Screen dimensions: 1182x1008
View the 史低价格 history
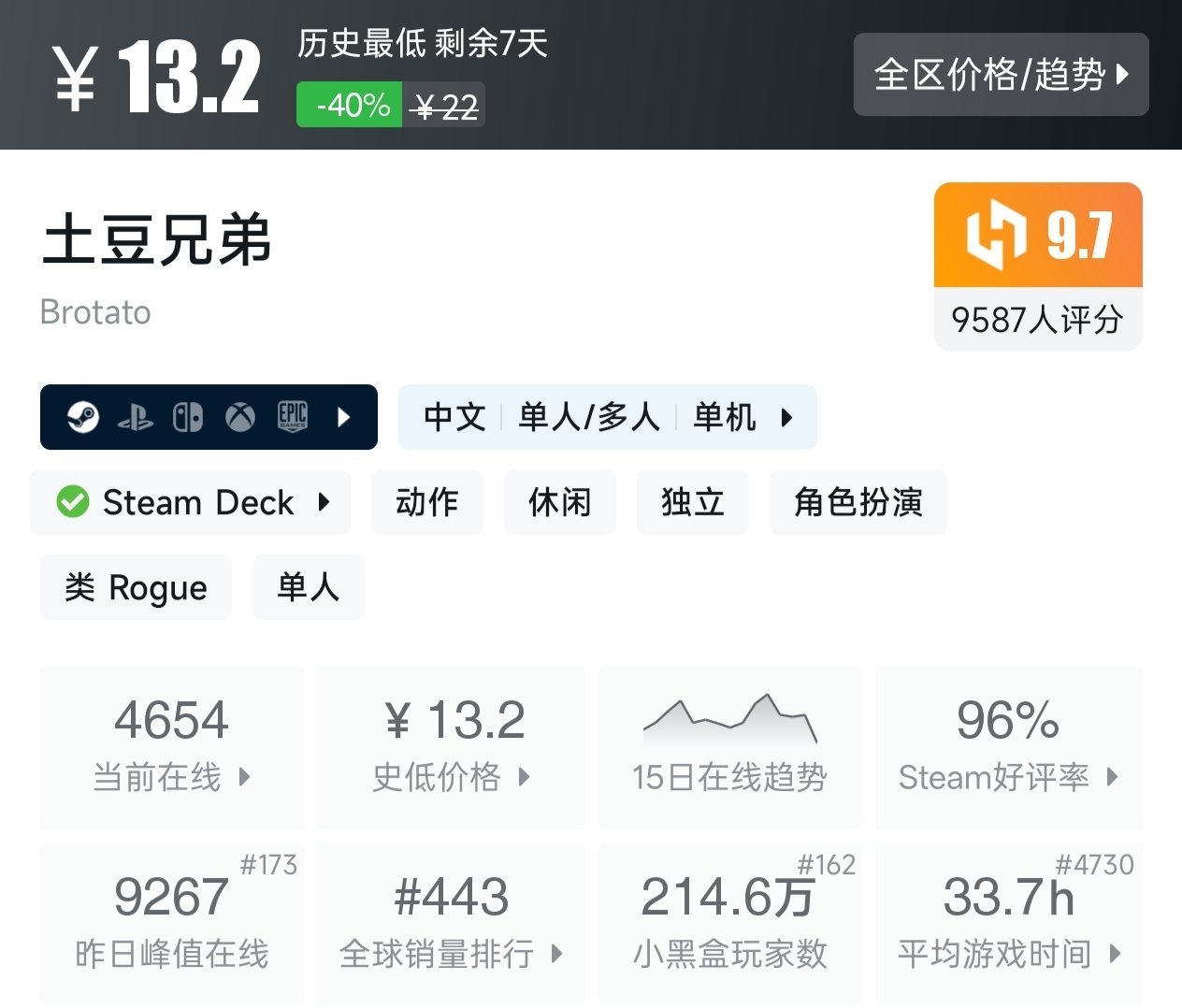click(x=452, y=746)
